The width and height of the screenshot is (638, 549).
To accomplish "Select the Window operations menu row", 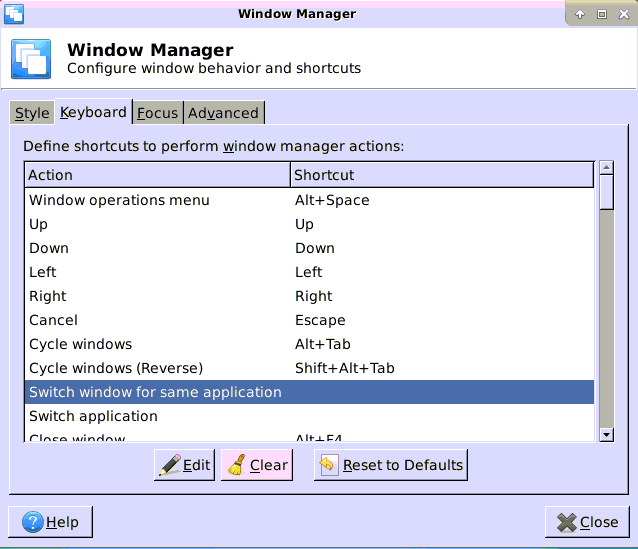I will 309,200.
